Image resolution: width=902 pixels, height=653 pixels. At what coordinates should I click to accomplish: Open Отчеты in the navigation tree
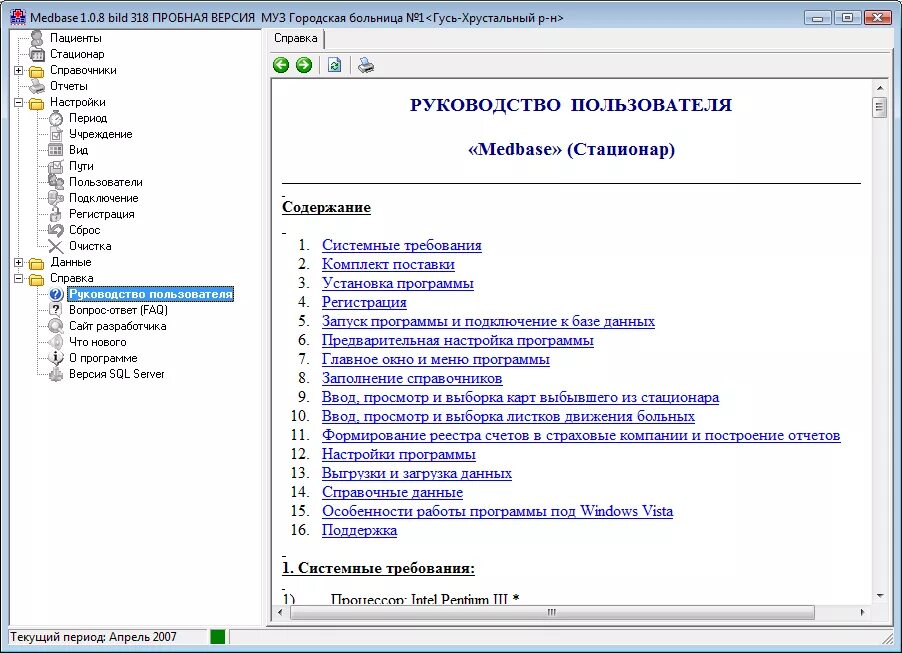pos(68,86)
